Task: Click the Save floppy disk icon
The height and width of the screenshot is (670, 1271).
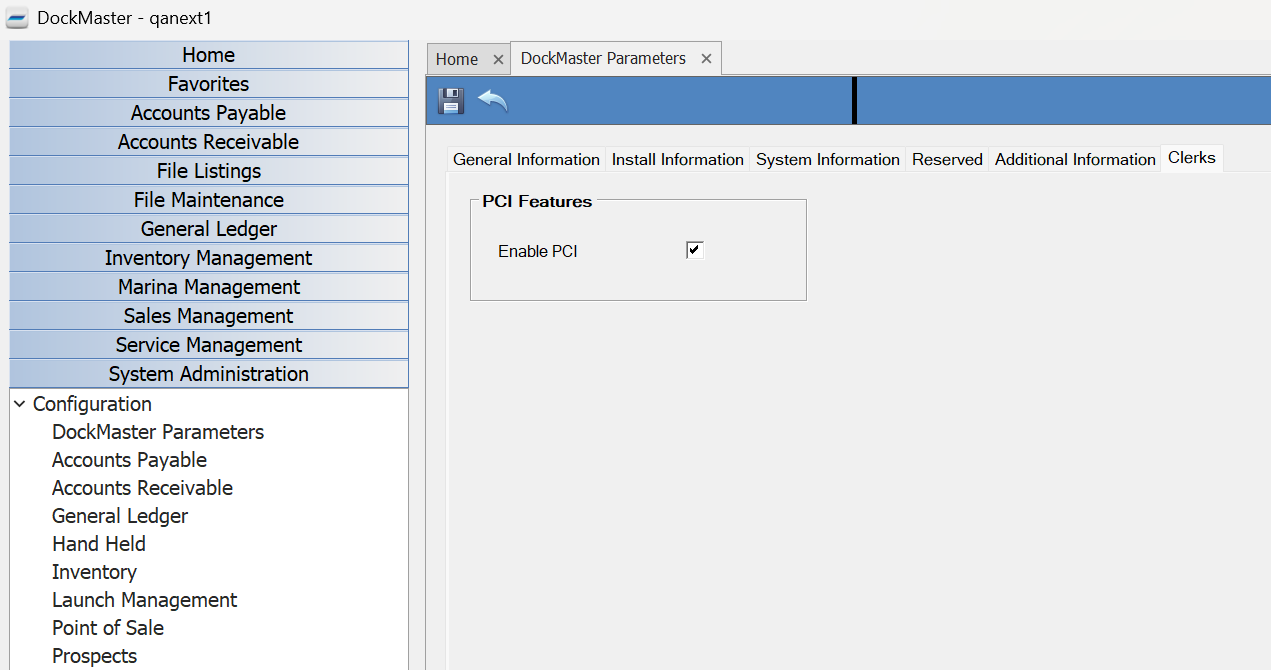Action: click(451, 100)
